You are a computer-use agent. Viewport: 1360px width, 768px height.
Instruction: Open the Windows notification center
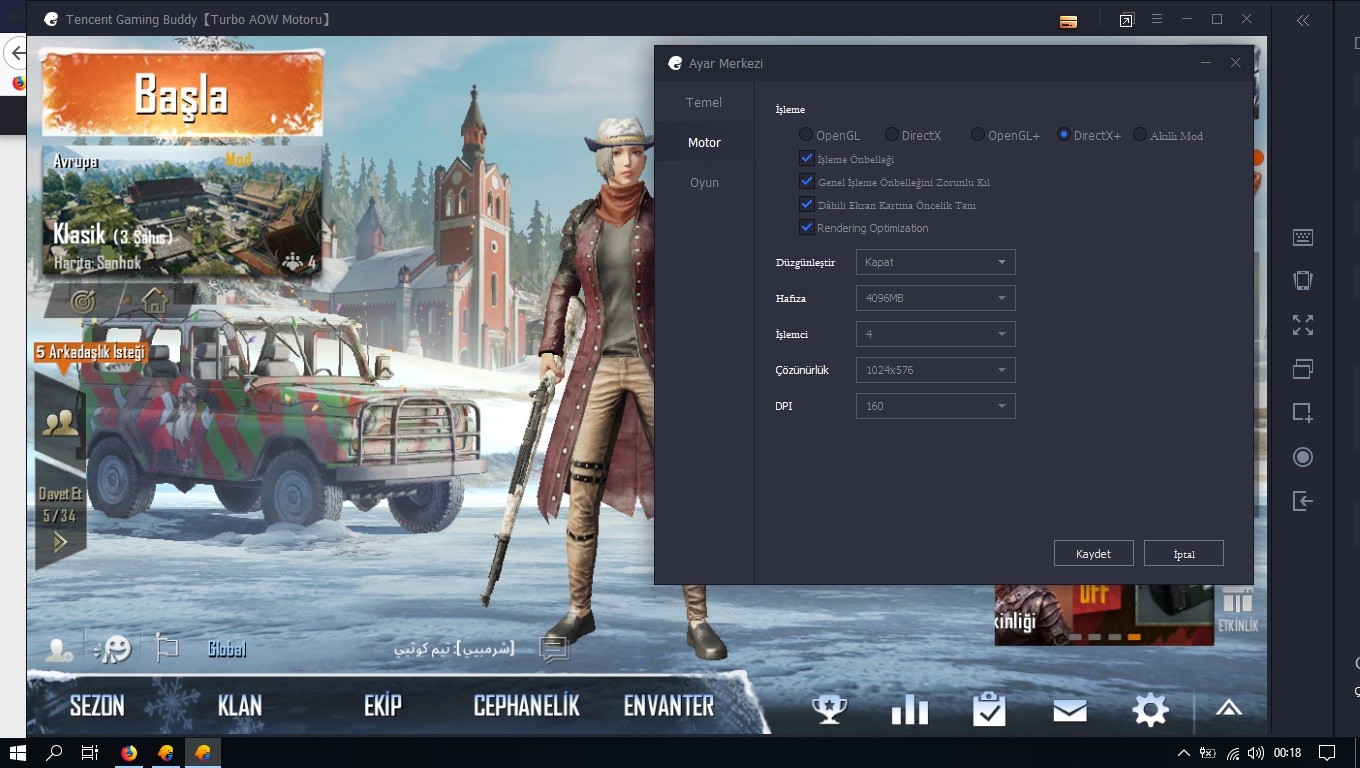pos(1327,753)
